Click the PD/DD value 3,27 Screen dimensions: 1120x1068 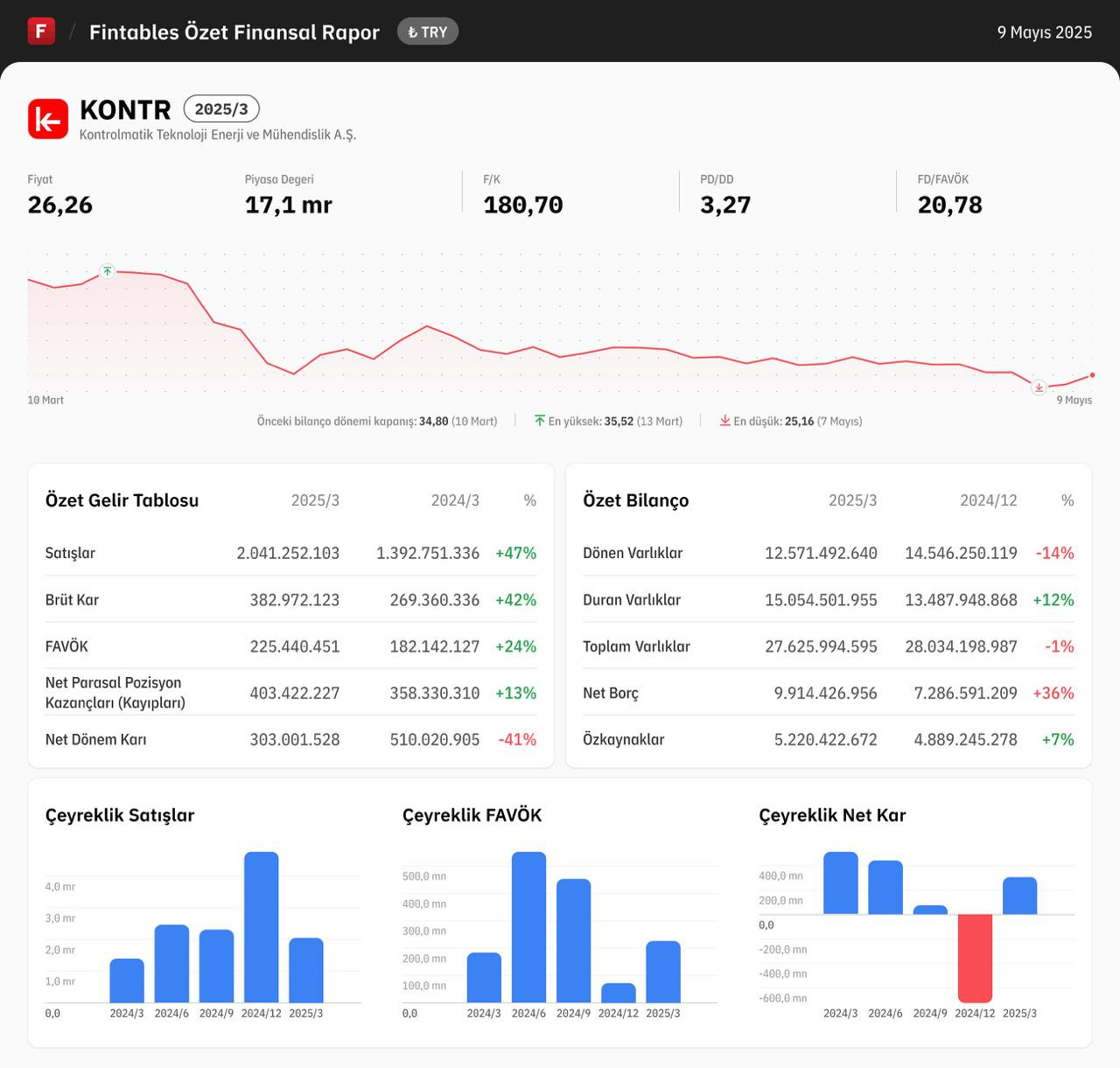(725, 205)
